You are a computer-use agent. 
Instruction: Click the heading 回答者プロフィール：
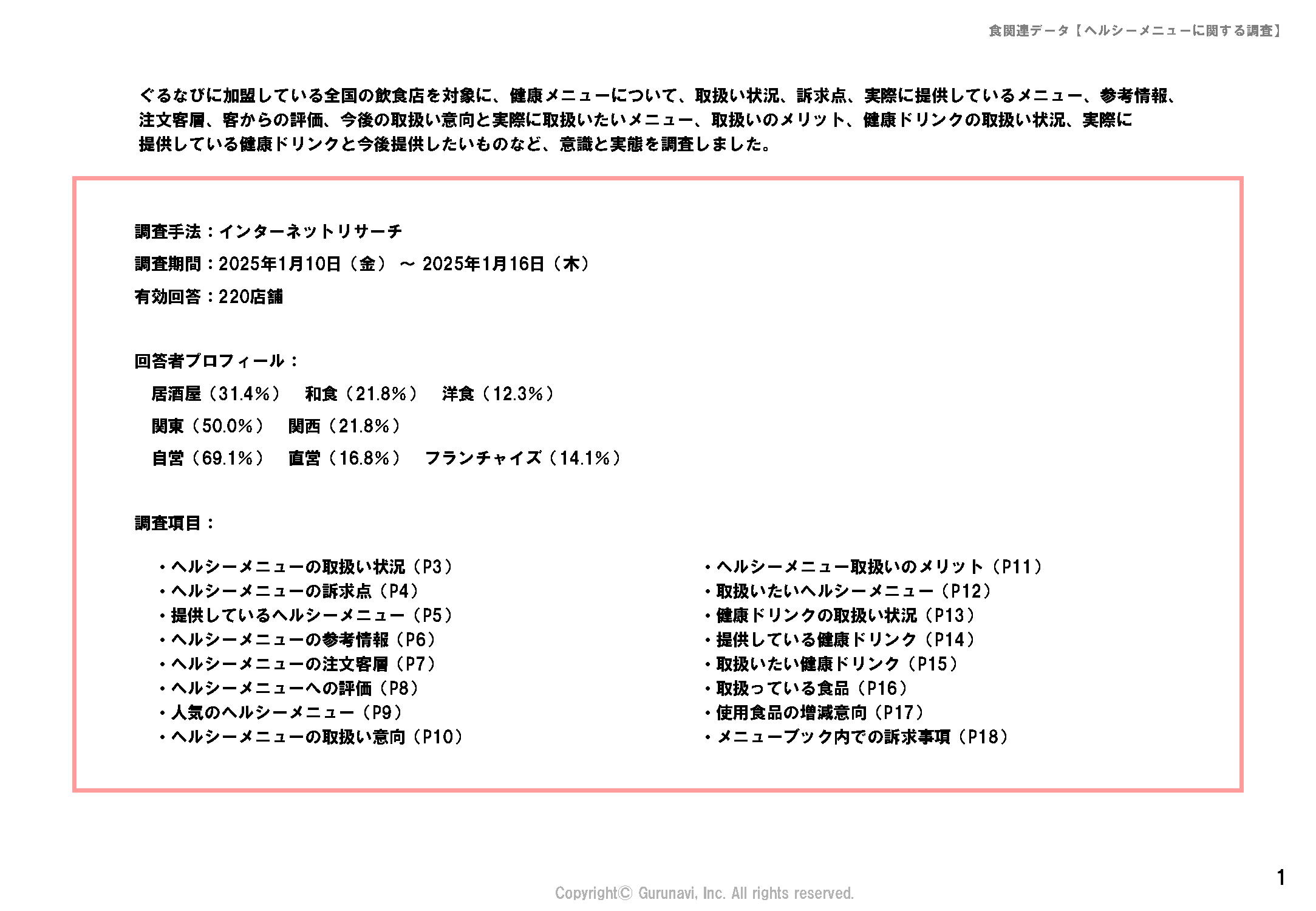pos(217,361)
